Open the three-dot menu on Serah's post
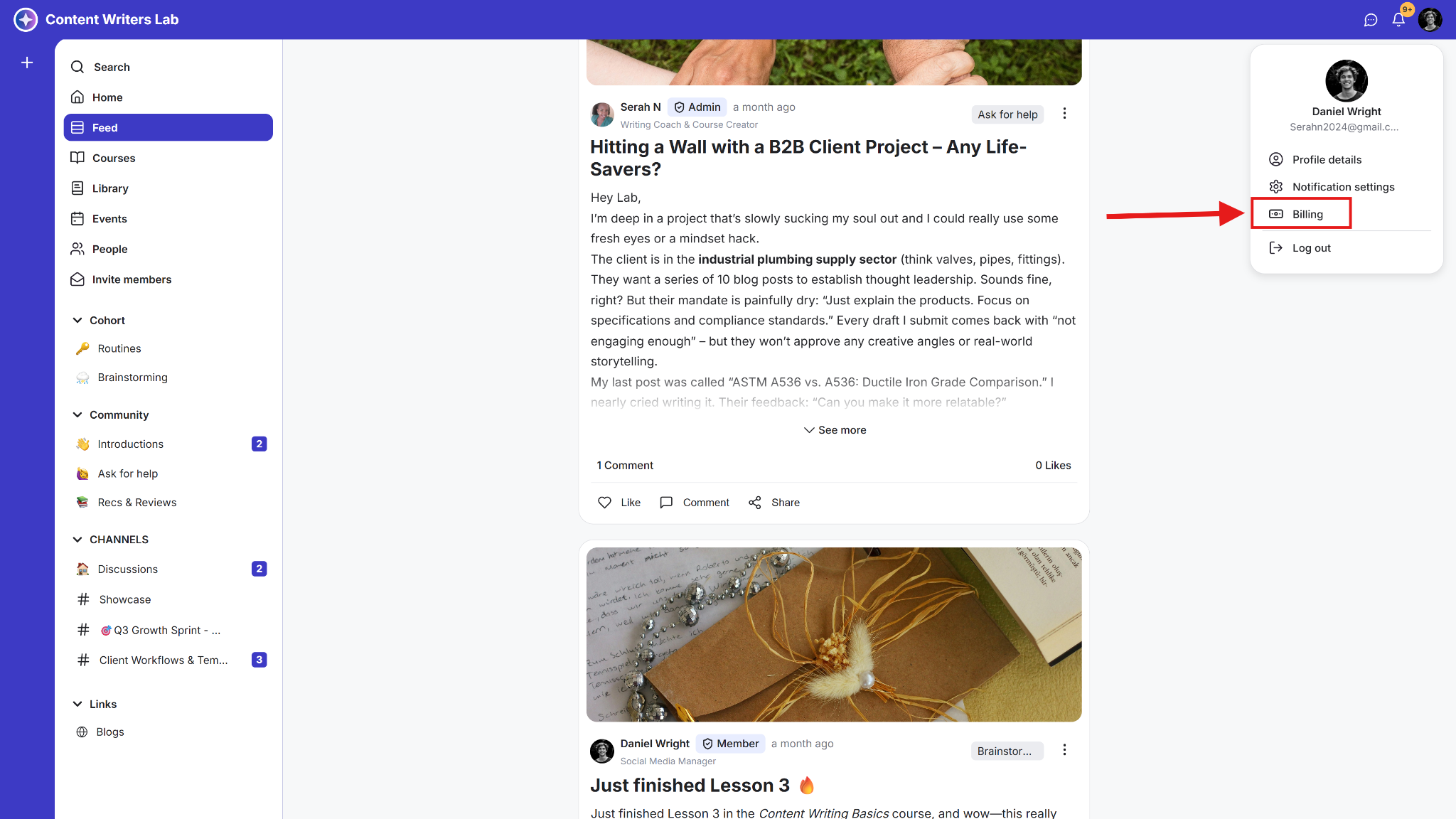This screenshot has width=1456, height=819. point(1064,114)
